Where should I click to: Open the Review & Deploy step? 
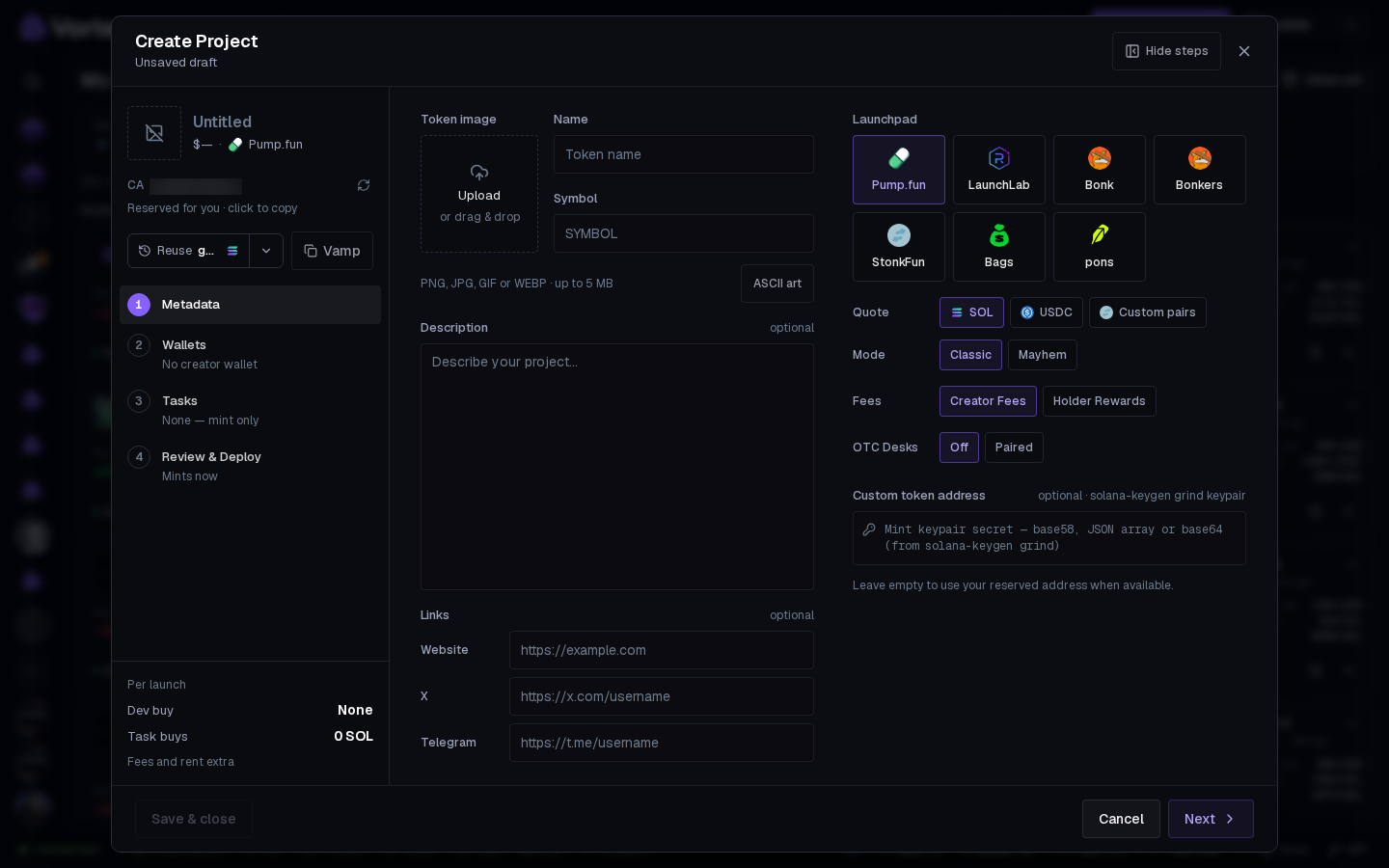point(250,466)
